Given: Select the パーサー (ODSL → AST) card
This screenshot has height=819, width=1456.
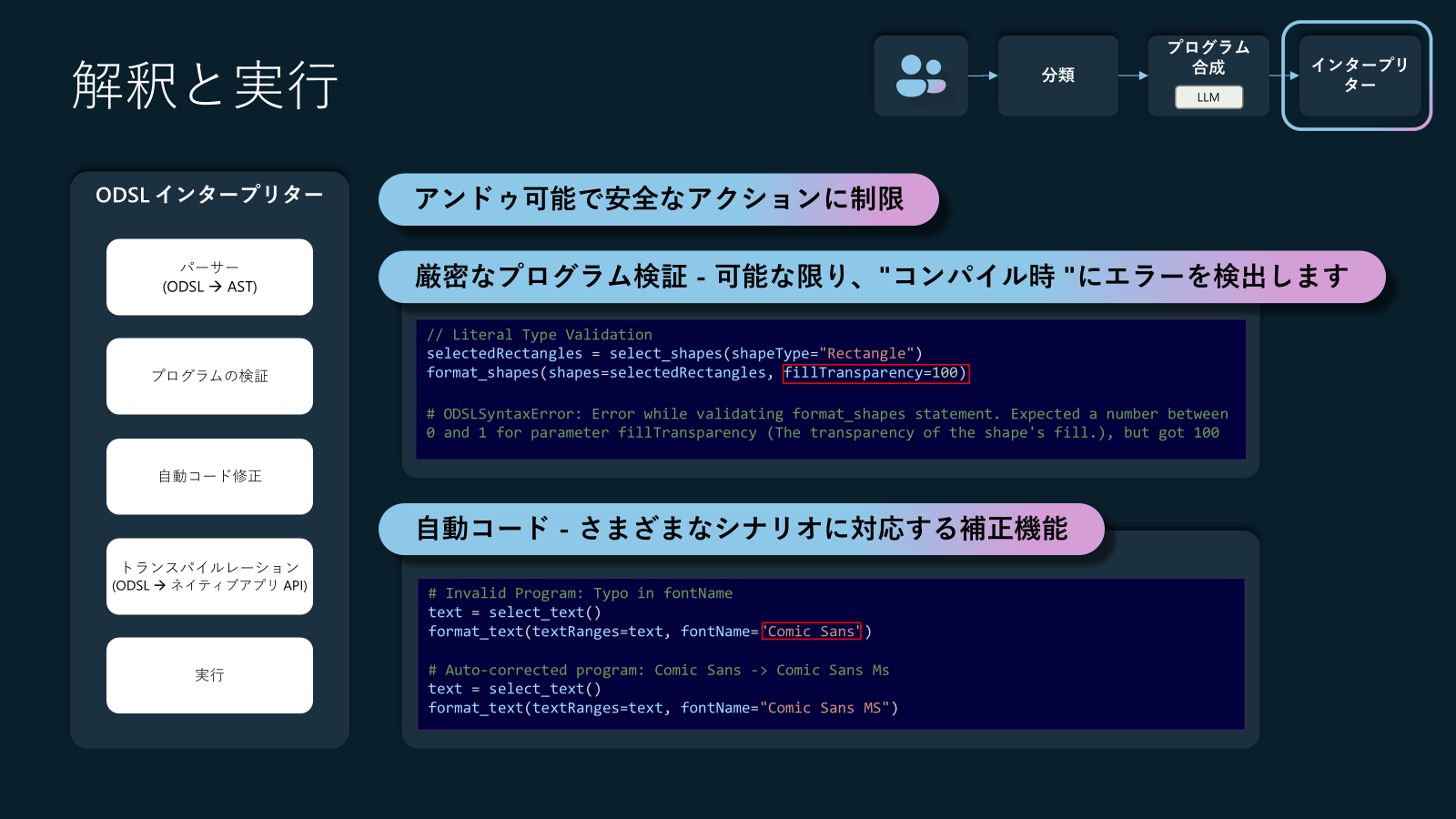Looking at the screenshot, I should [209, 277].
